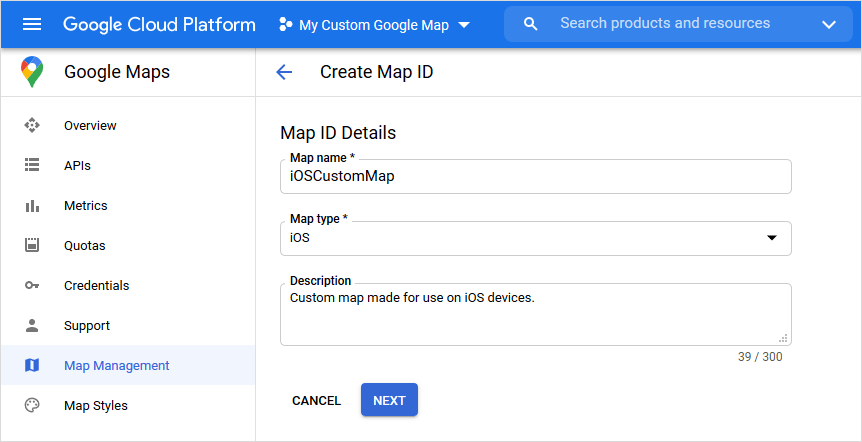Click the 39 / 300 character counter

[x=760, y=357]
